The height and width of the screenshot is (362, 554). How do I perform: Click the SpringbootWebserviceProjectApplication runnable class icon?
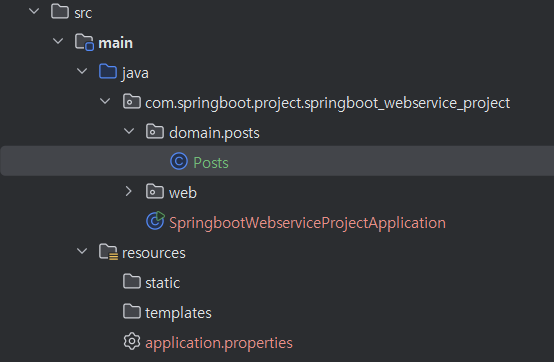(155, 221)
